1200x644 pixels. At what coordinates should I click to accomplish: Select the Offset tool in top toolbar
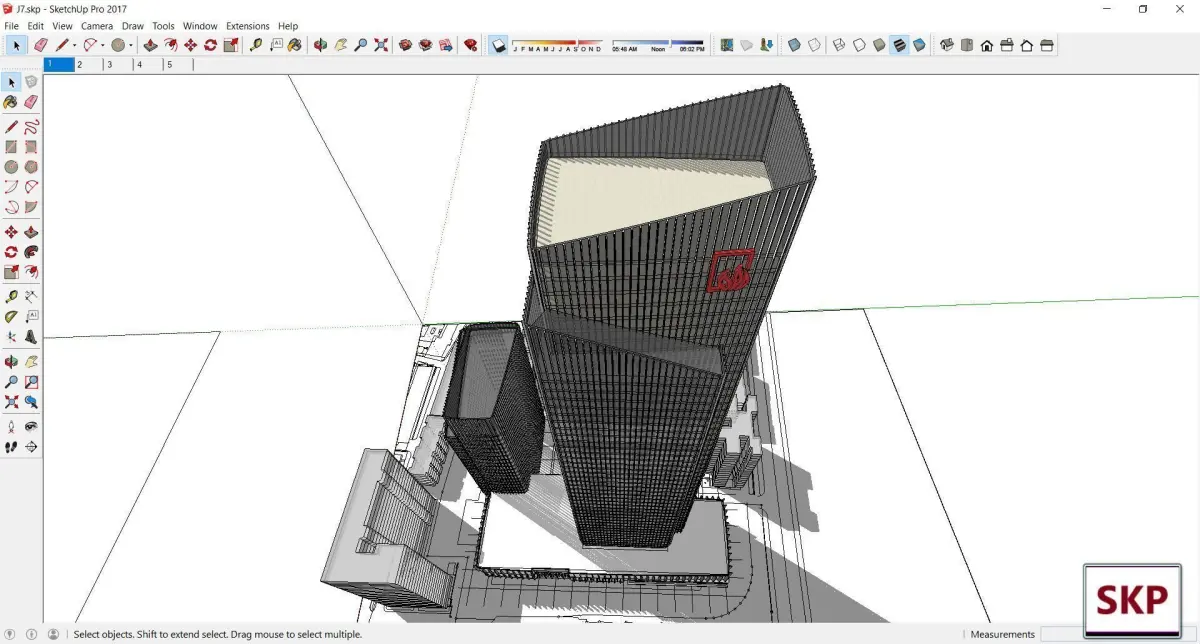click(171, 45)
